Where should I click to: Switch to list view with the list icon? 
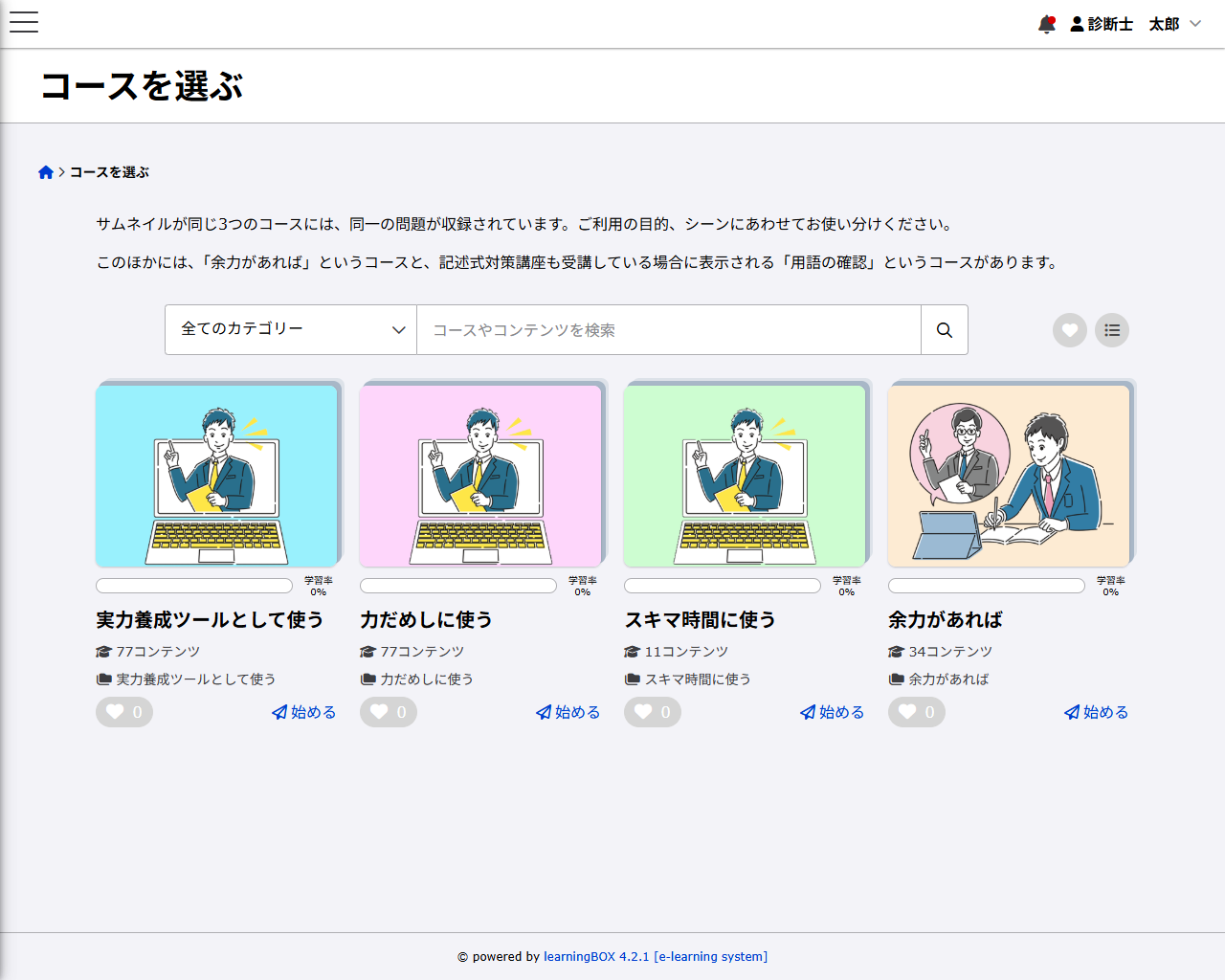(1111, 329)
